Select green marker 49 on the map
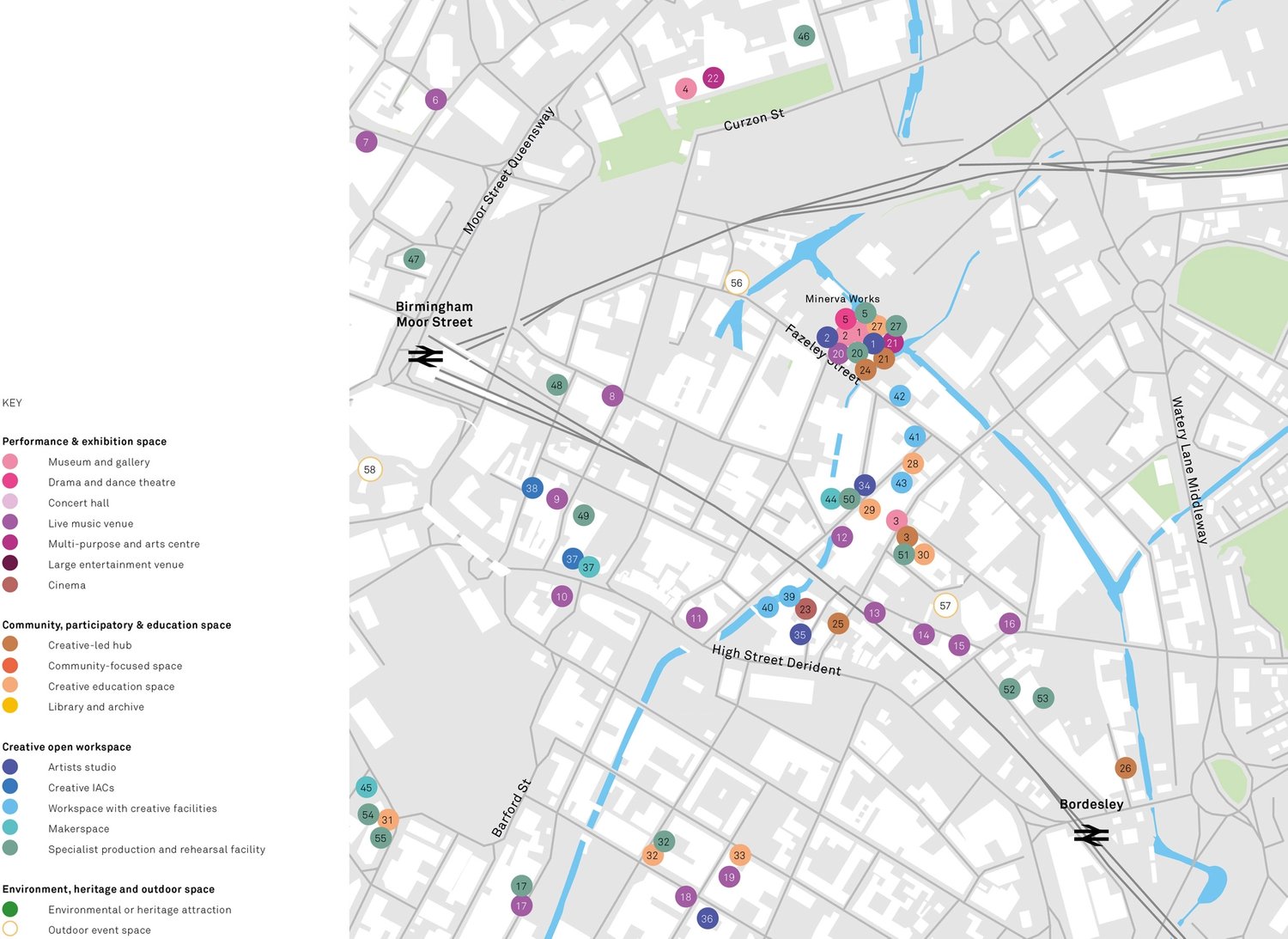This screenshot has height=939, width=1288. click(584, 515)
